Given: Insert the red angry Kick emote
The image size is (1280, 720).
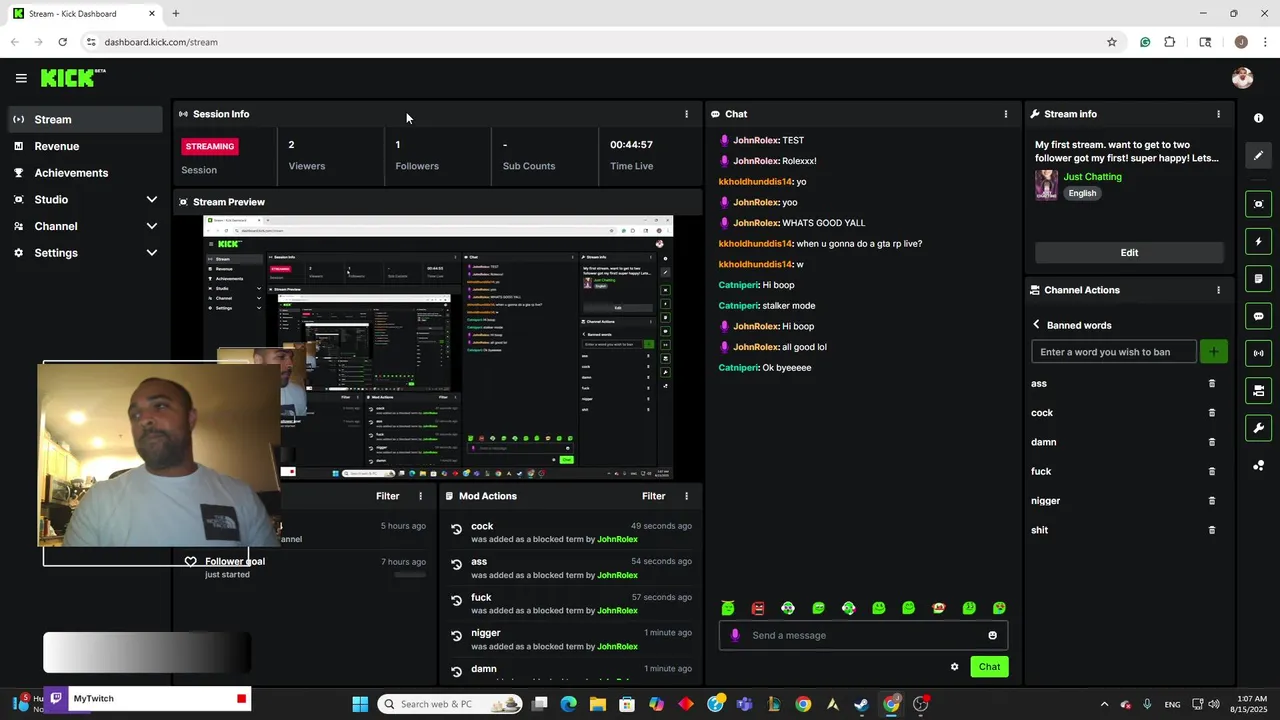Looking at the screenshot, I should pos(758,608).
